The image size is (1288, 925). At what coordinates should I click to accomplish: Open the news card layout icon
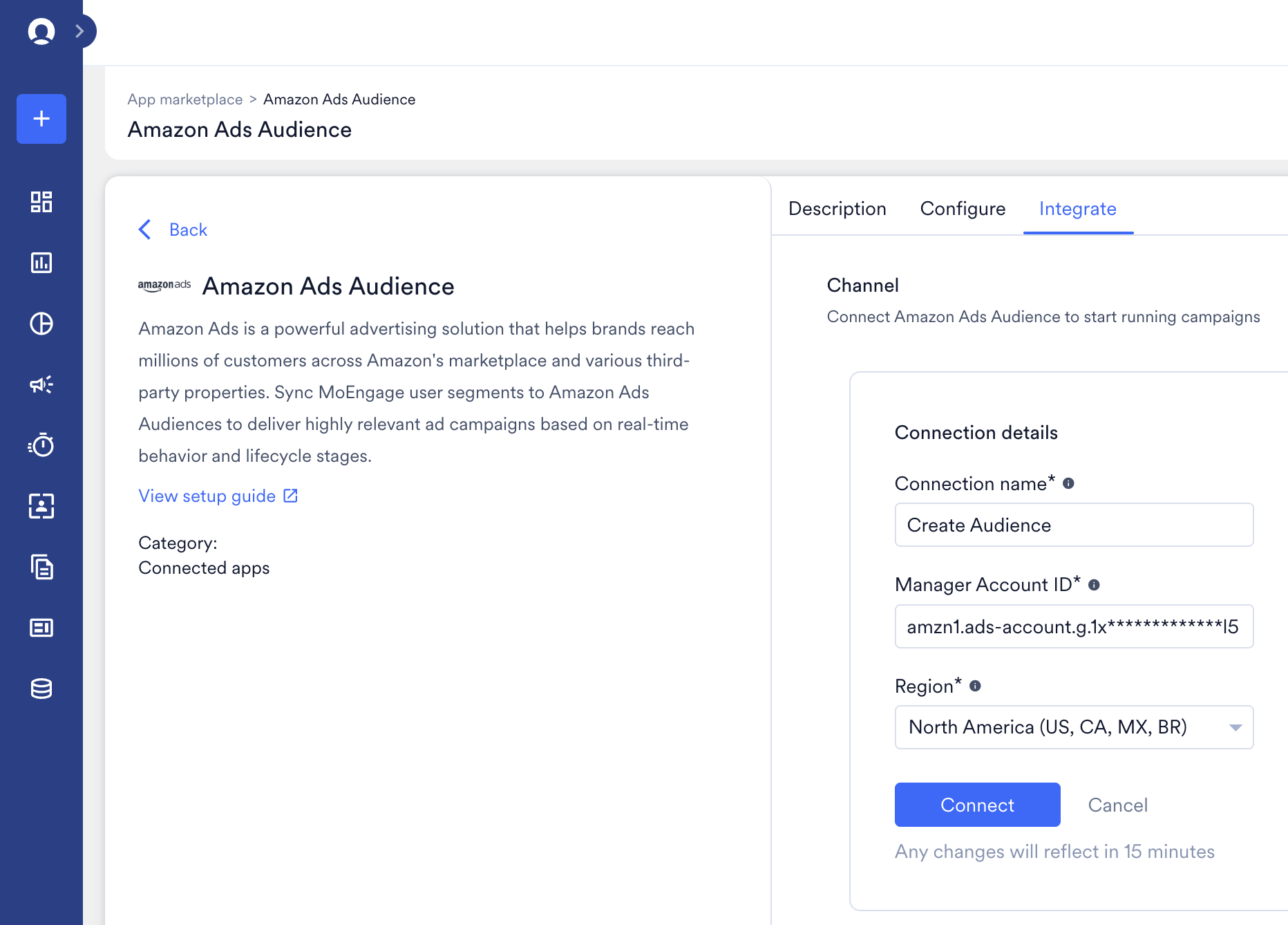point(41,628)
